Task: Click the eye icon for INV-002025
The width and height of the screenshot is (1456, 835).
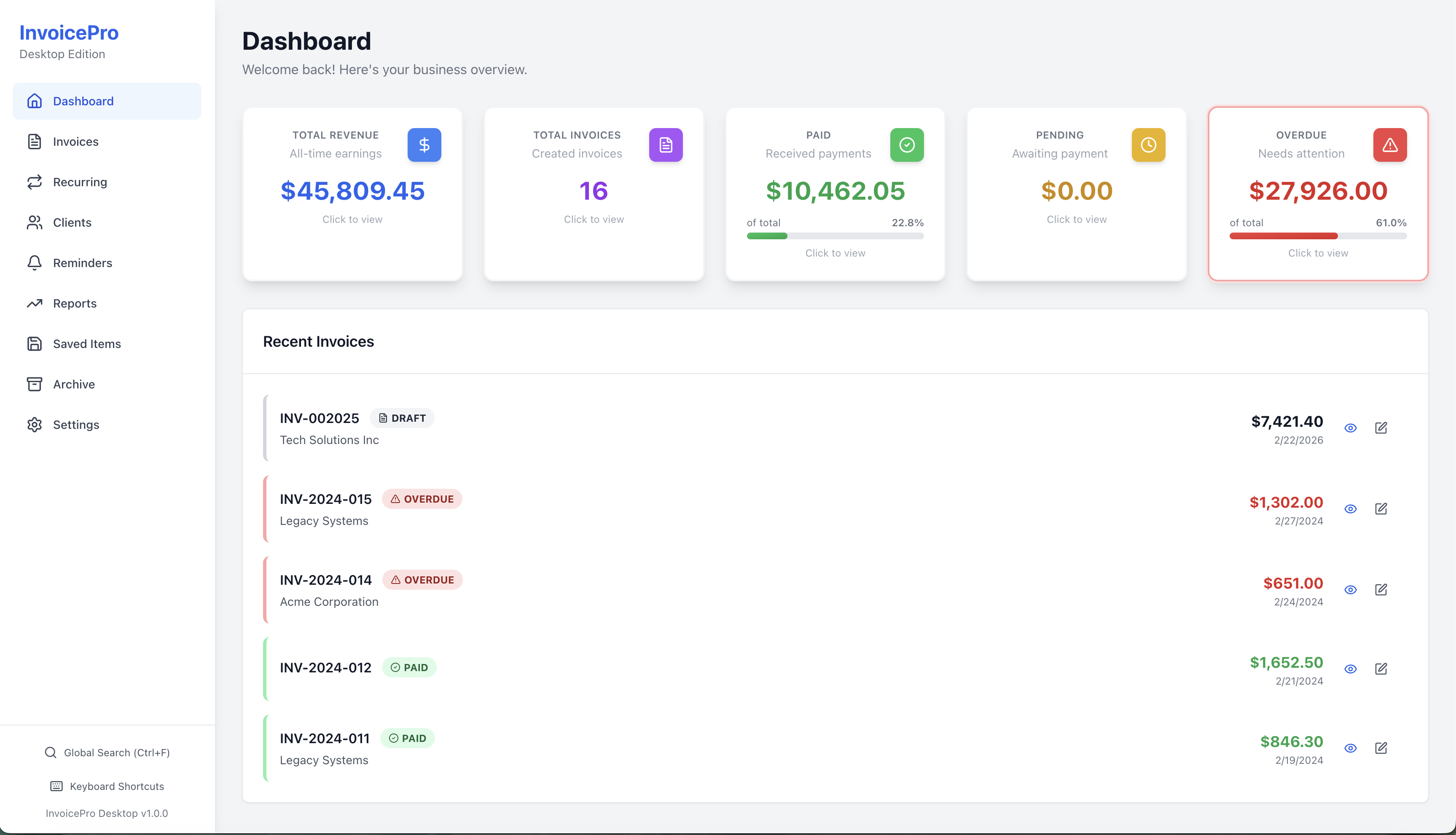Action: coord(1351,428)
